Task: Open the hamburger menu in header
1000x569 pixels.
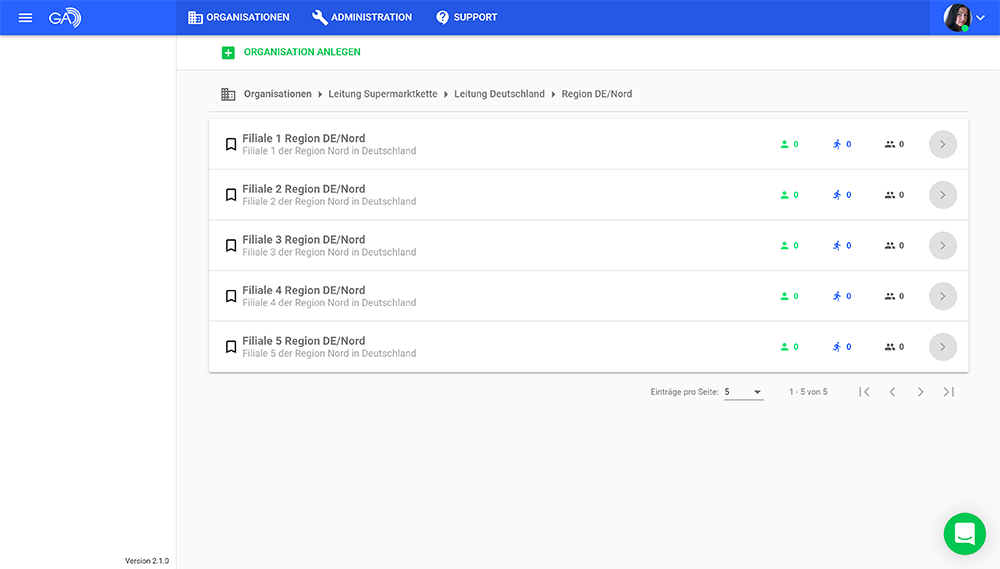Action: pyautogui.click(x=25, y=17)
